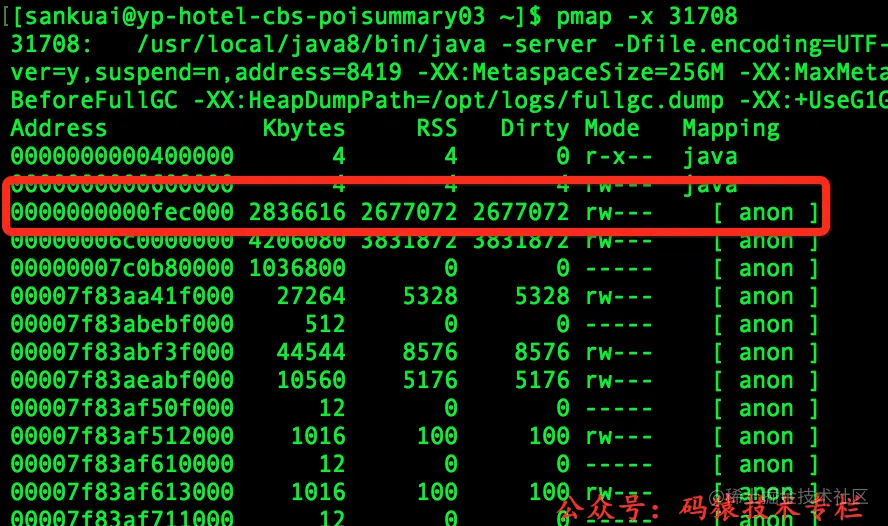Click the RSS column header

[x=437, y=129]
